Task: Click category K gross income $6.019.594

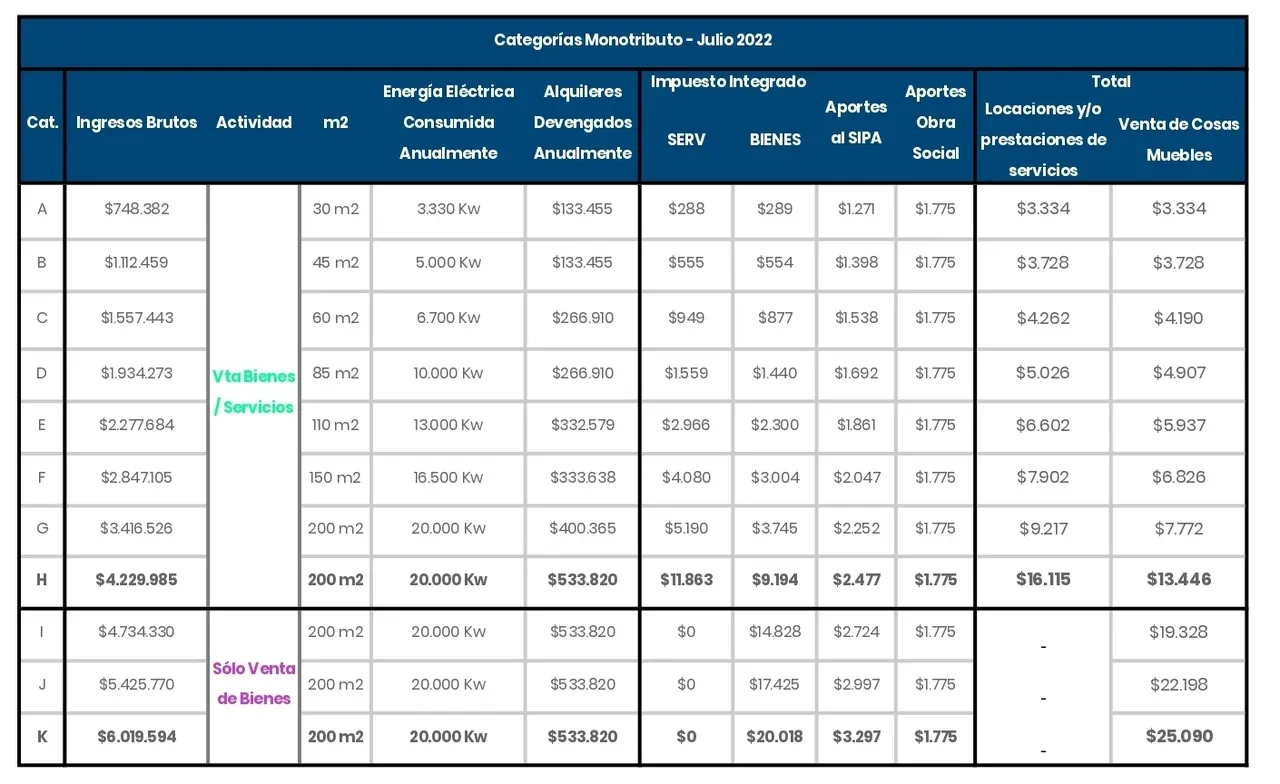Action: pos(136,737)
